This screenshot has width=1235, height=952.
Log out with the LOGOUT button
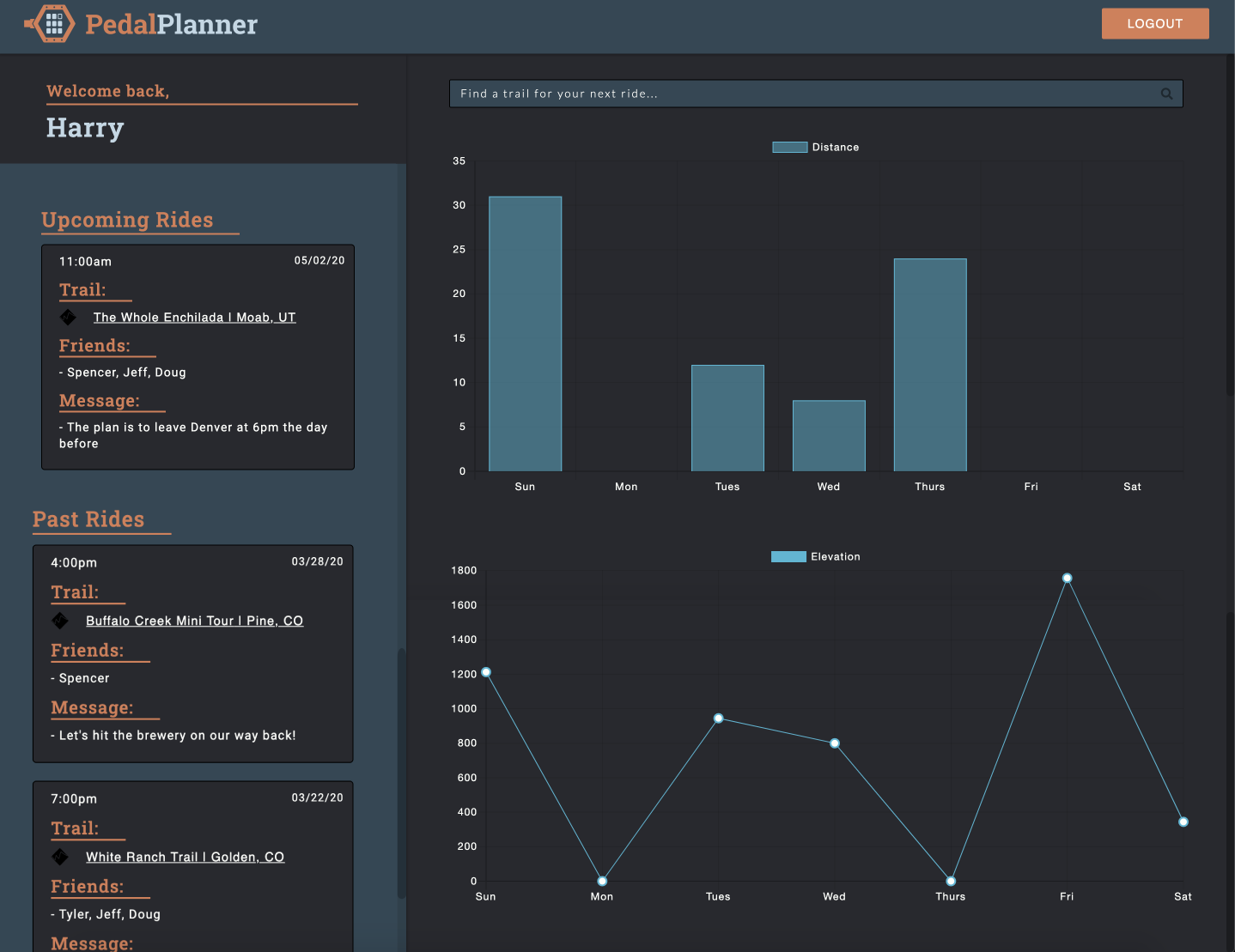(x=1155, y=23)
